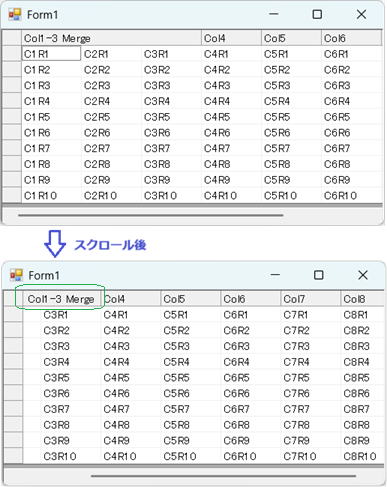Select cell C5R5 in top window
387x487 pixels.
pos(291,117)
